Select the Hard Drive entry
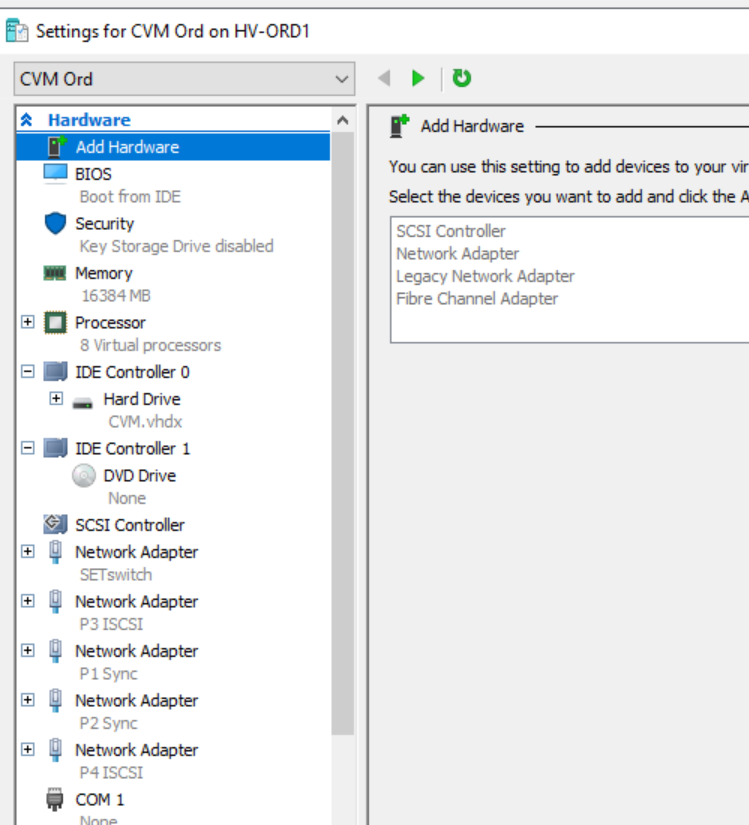The width and height of the screenshot is (749, 825). [x=142, y=399]
